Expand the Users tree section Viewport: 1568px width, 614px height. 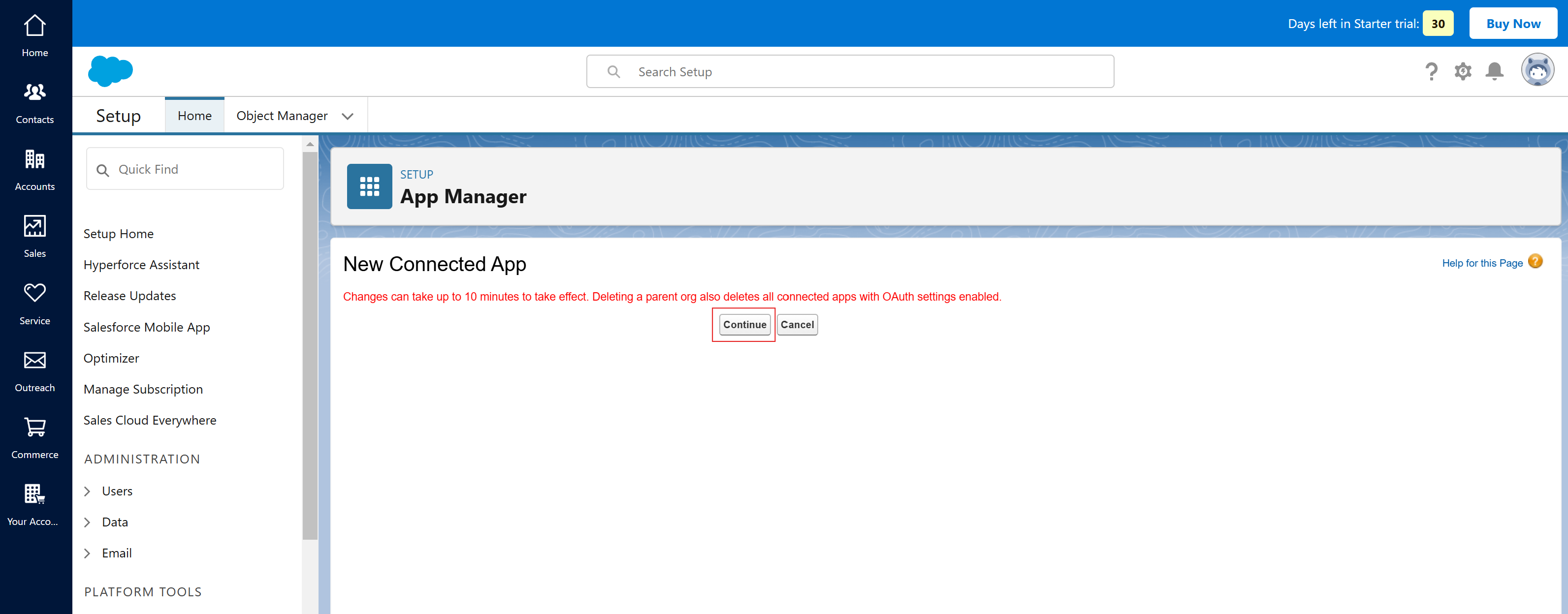87,491
